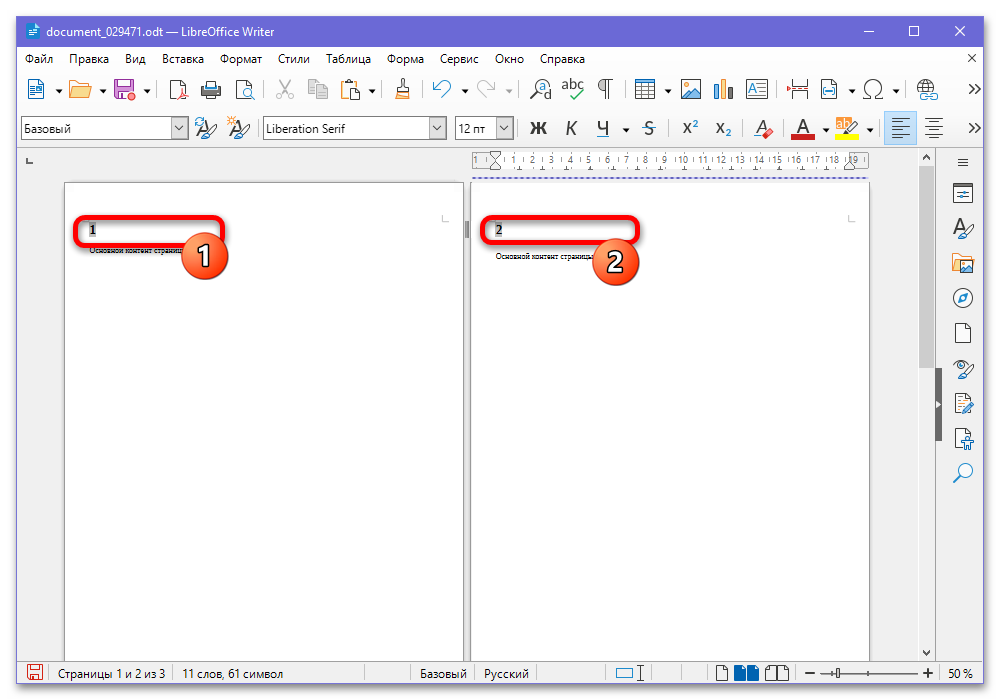Apply the red font color swatch
Image resolution: width=1000 pixels, height=700 pixels.
(802, 129)
